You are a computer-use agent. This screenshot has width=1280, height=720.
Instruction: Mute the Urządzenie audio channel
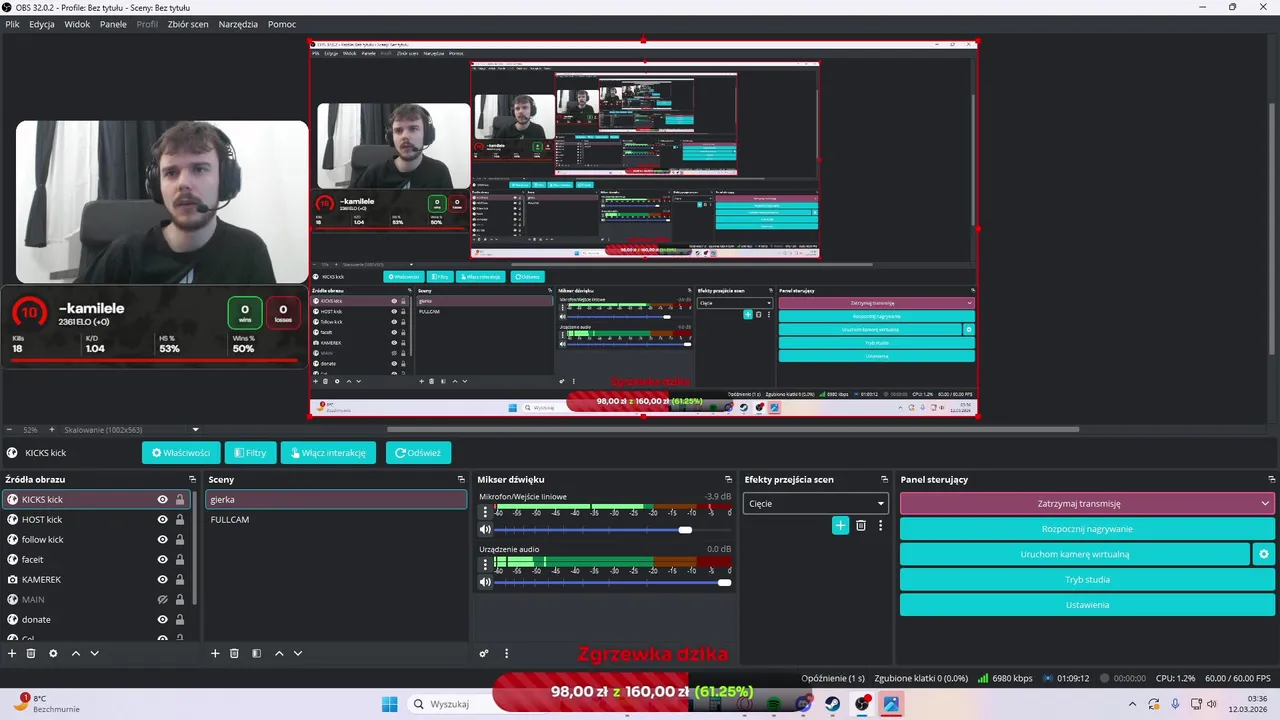point(486,582)
